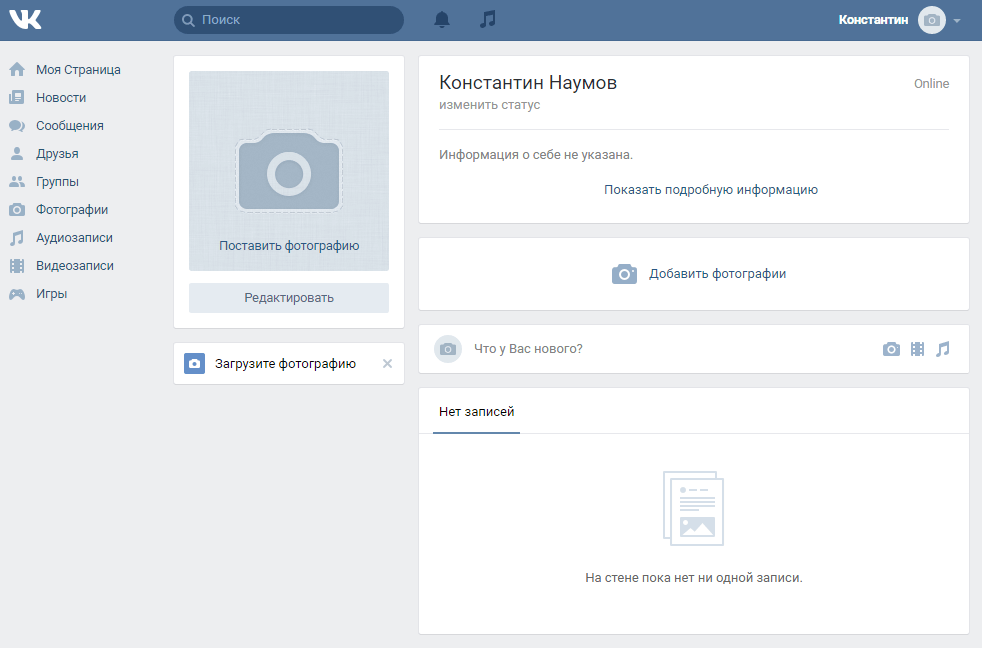Attach a video using the film icon
Viewport: 982px width, 648px height.
pyautogui.click(x=917, y=349)
